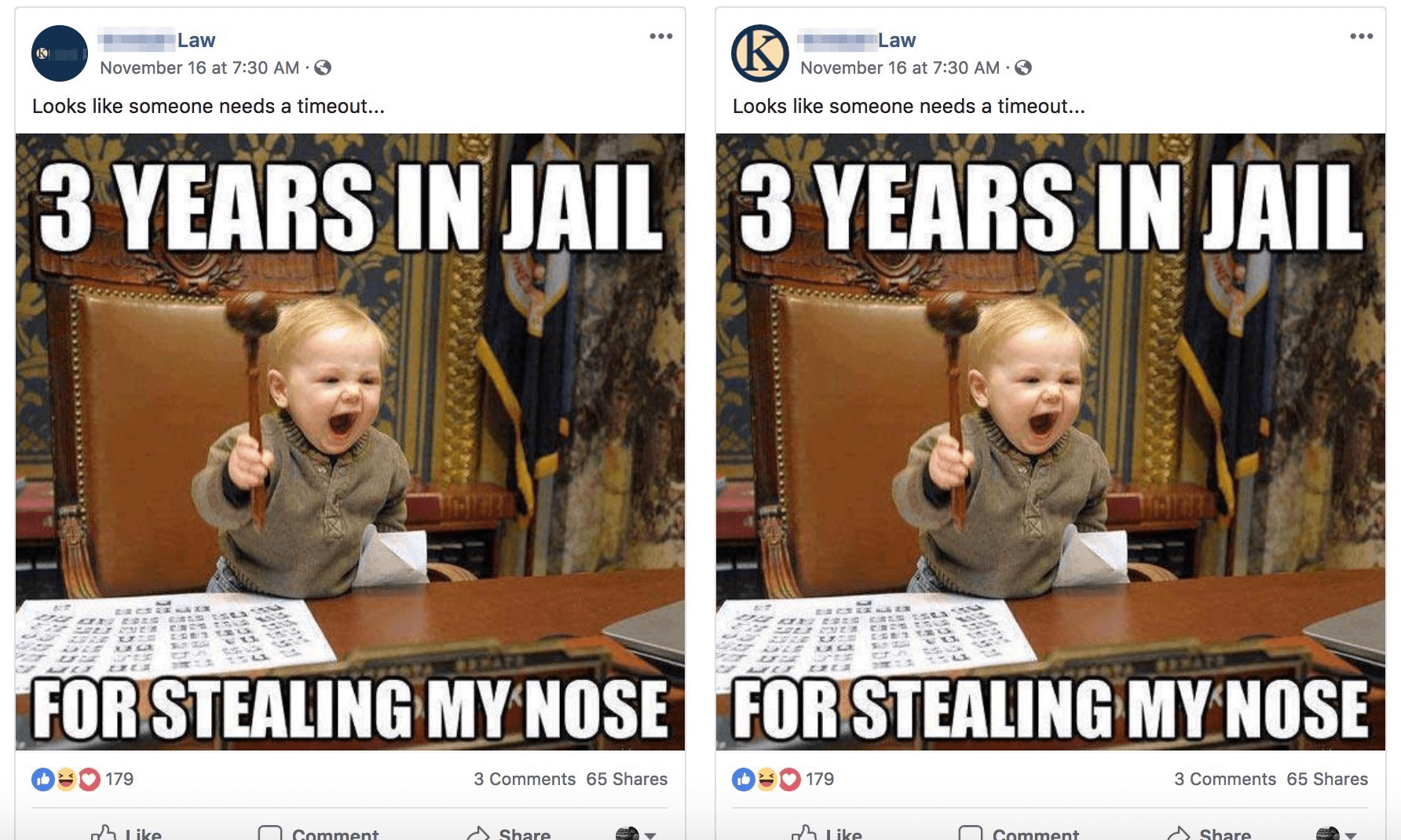Click the Like reaction icon on the right post
The width and height of the screenshot is (1401, 840).
pos(743,779)
